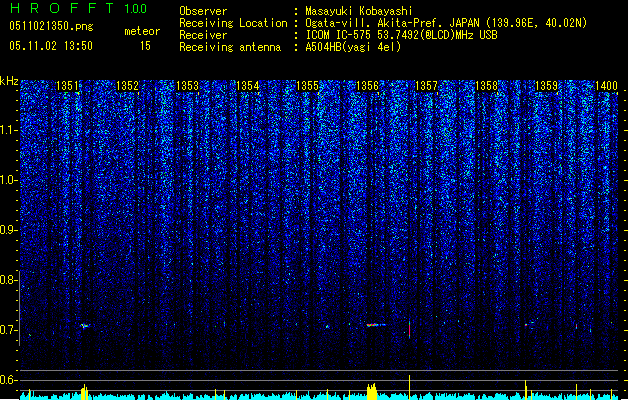Click the date stamp 05.11.02 13:50
The height and width of the screenshot is (400, 629).
click(x=51, y=46)
